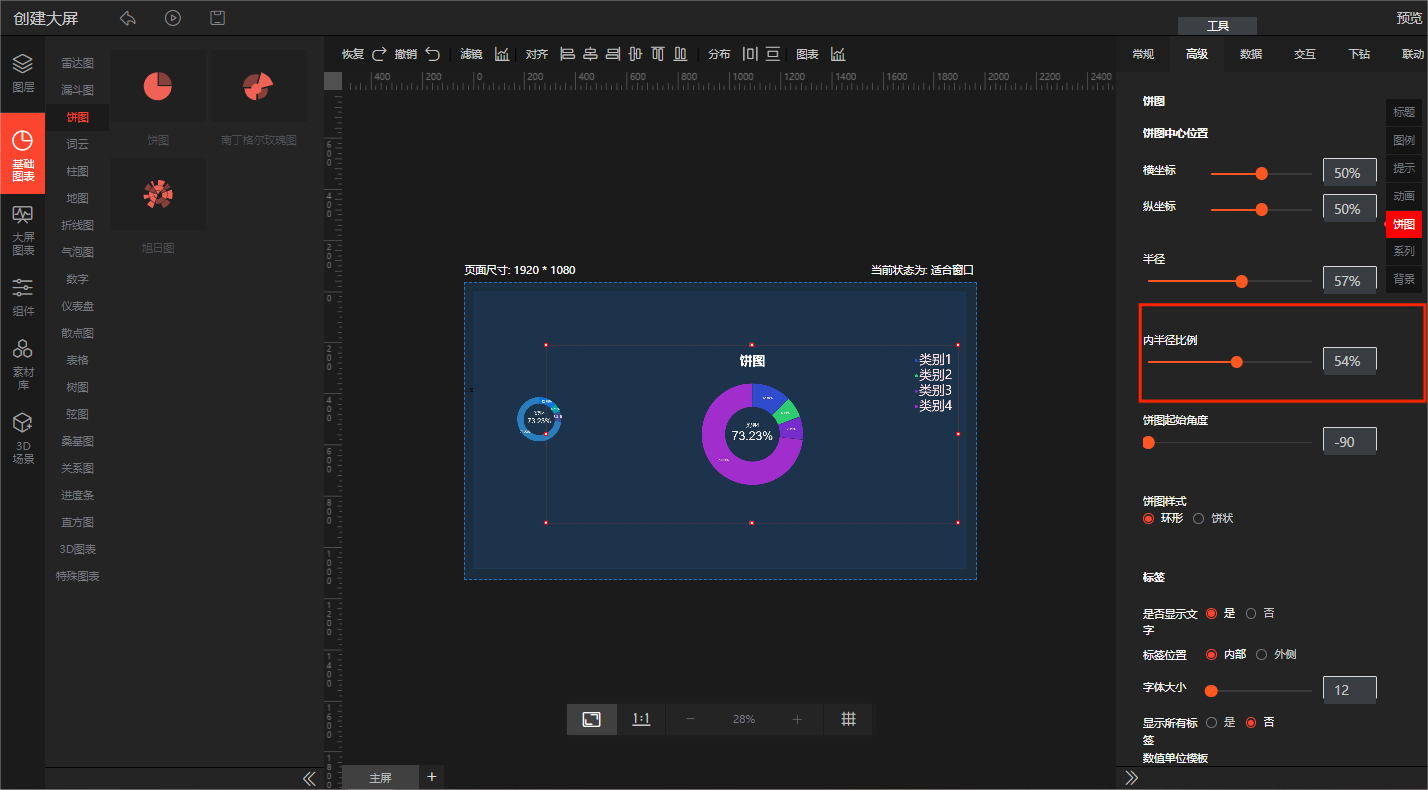Click 预览 preview button at top right

pyautogui.click(x=1409, y=18)
